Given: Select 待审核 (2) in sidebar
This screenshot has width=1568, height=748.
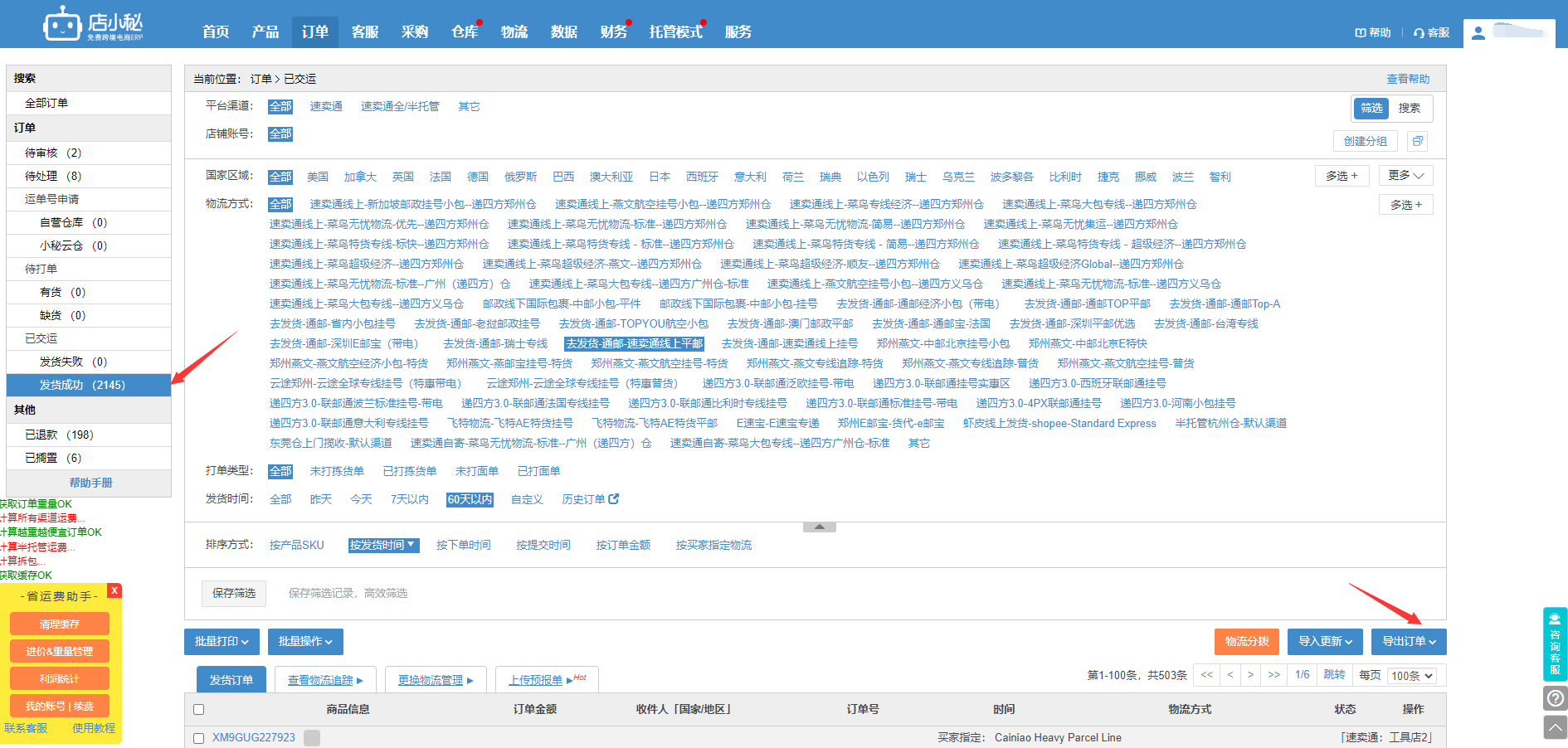Looking at the screenshot, I should click(x=89, y=153).
